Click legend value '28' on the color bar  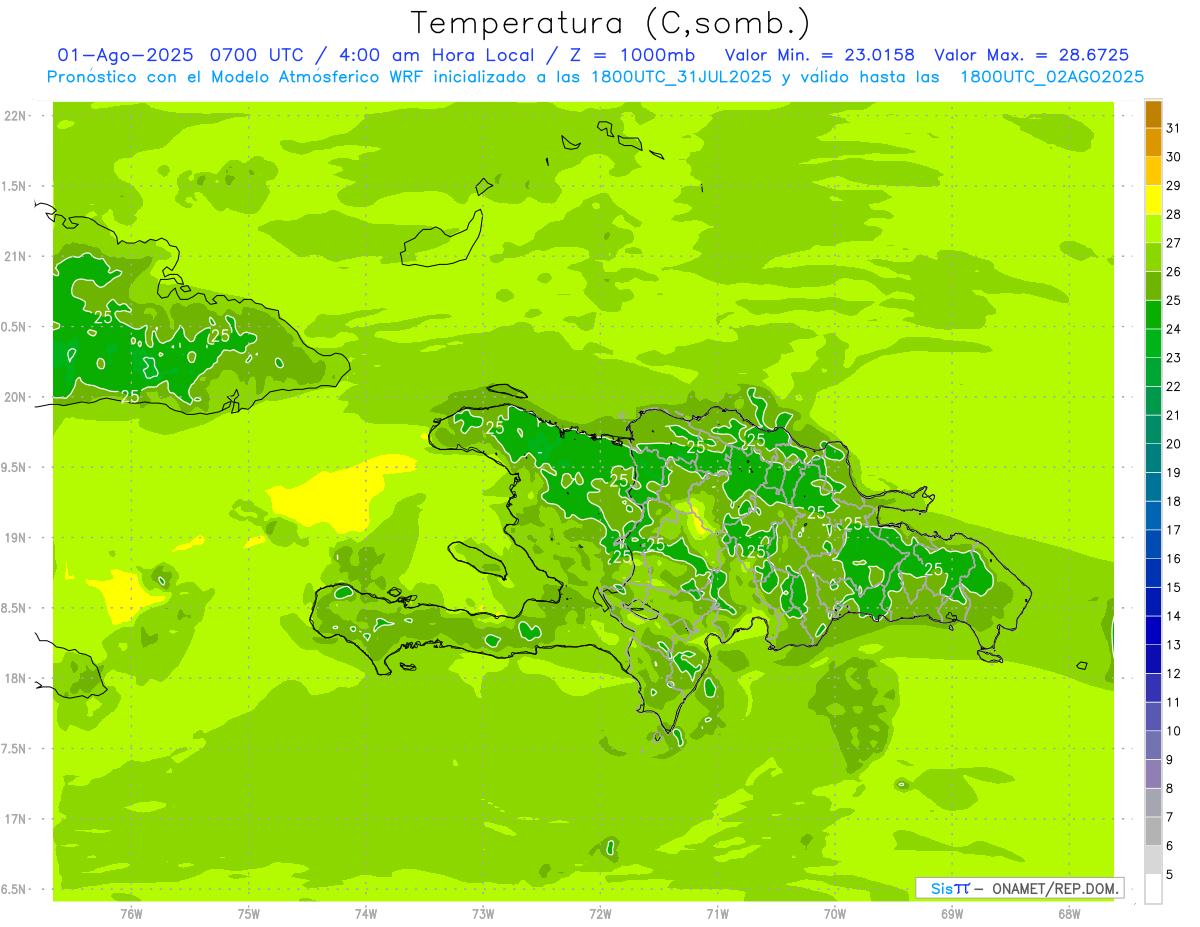(x=1174, y=214)
